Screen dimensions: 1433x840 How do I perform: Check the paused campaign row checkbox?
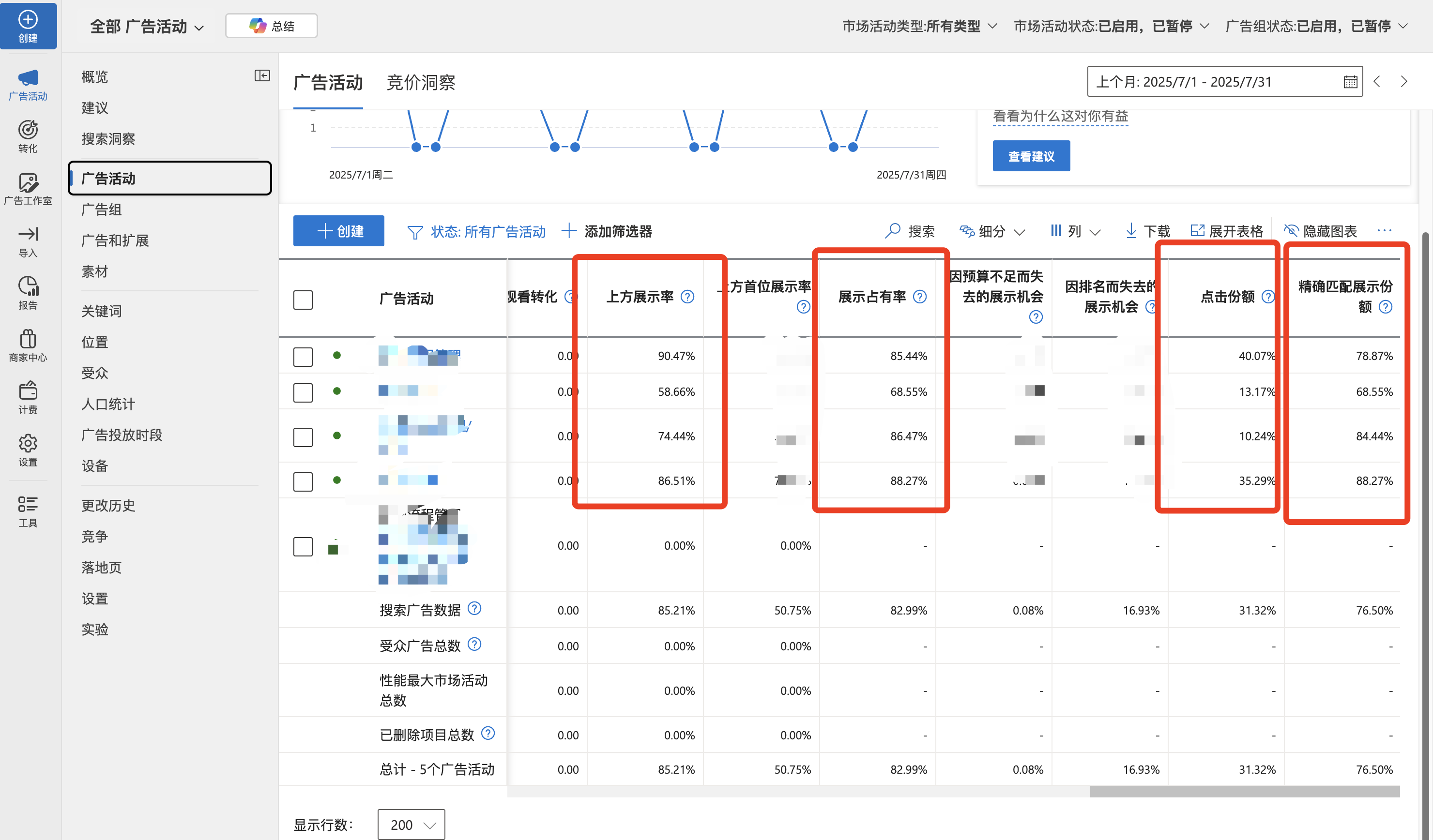(x=303, y=546)
